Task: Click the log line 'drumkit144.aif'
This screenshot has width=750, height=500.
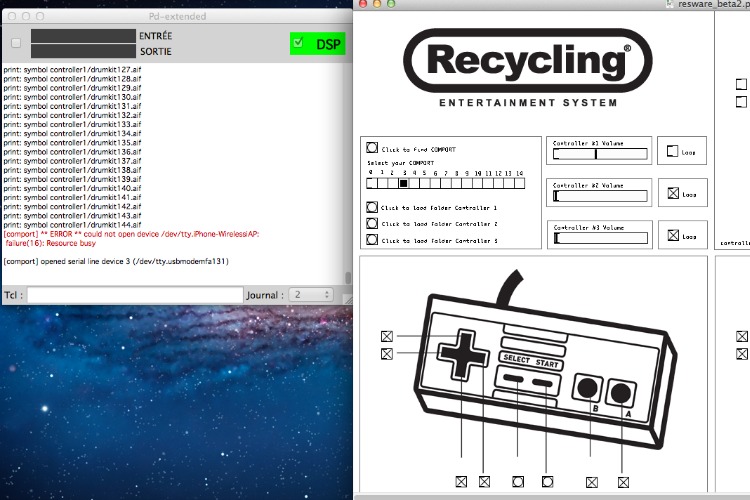Action: click(x=72, y=225)
